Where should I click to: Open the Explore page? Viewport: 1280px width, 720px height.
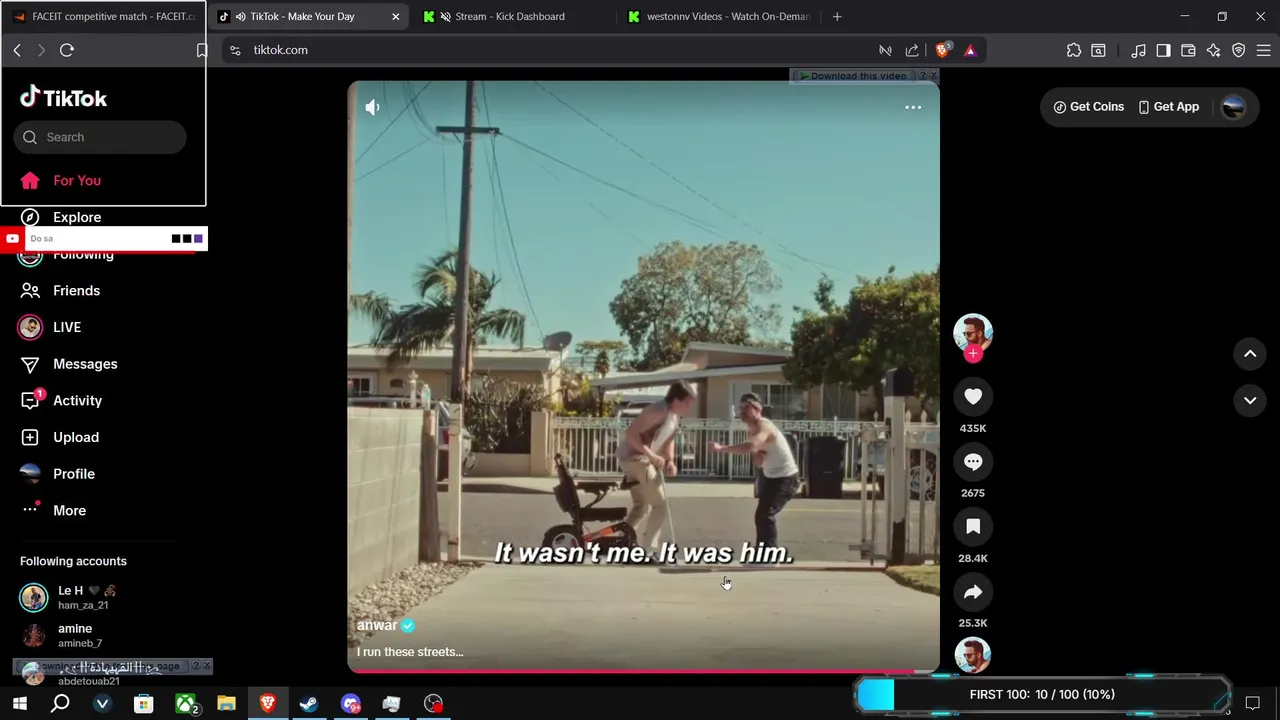click(x=61, y=217)
